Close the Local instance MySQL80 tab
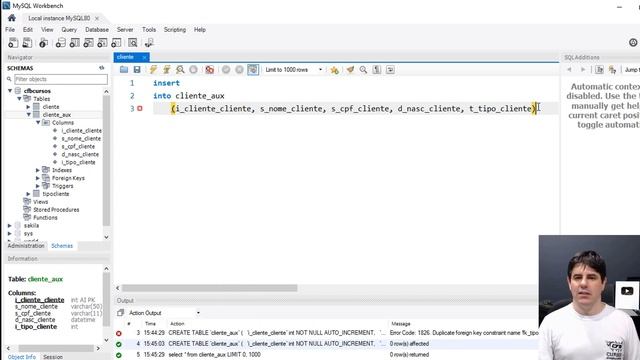 click(x=97, y=18)
